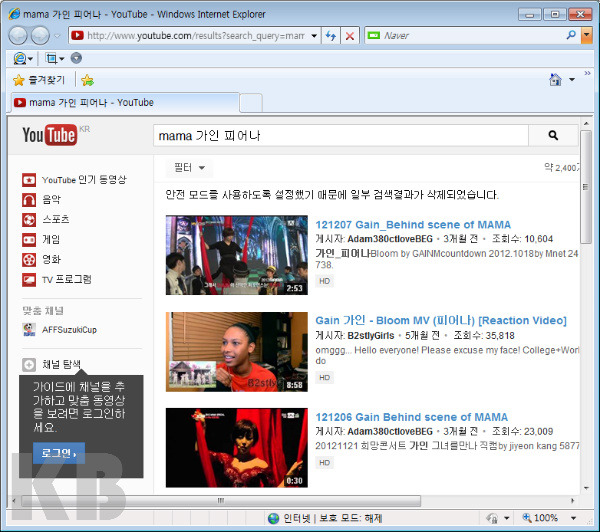Click the 스포츠 soccer ball icon

point(29,220)
